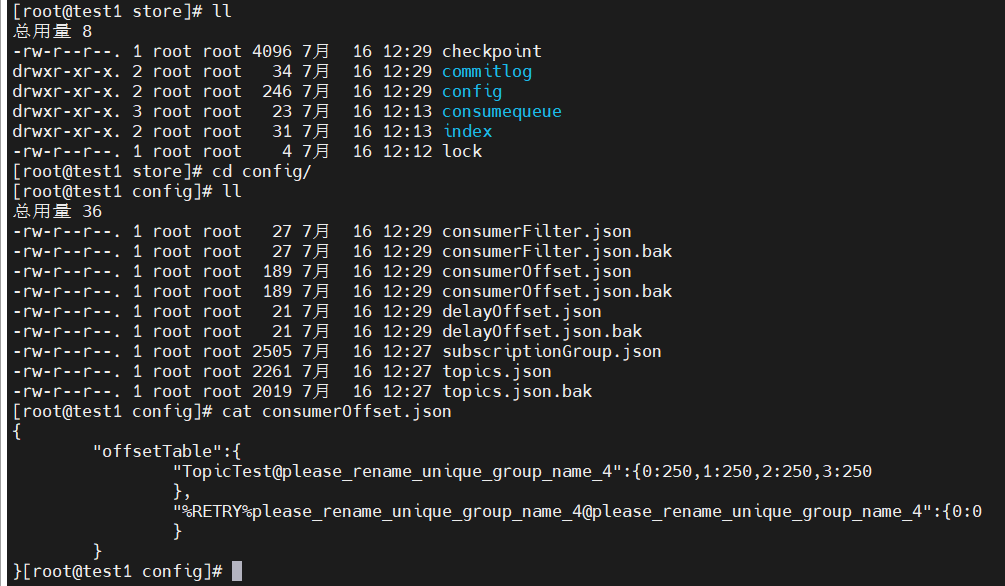The width and height of the screenshot is (1005, 586).
Task: Click the delayOffset.json.bak entry
Action: click(x=541, y=331)
